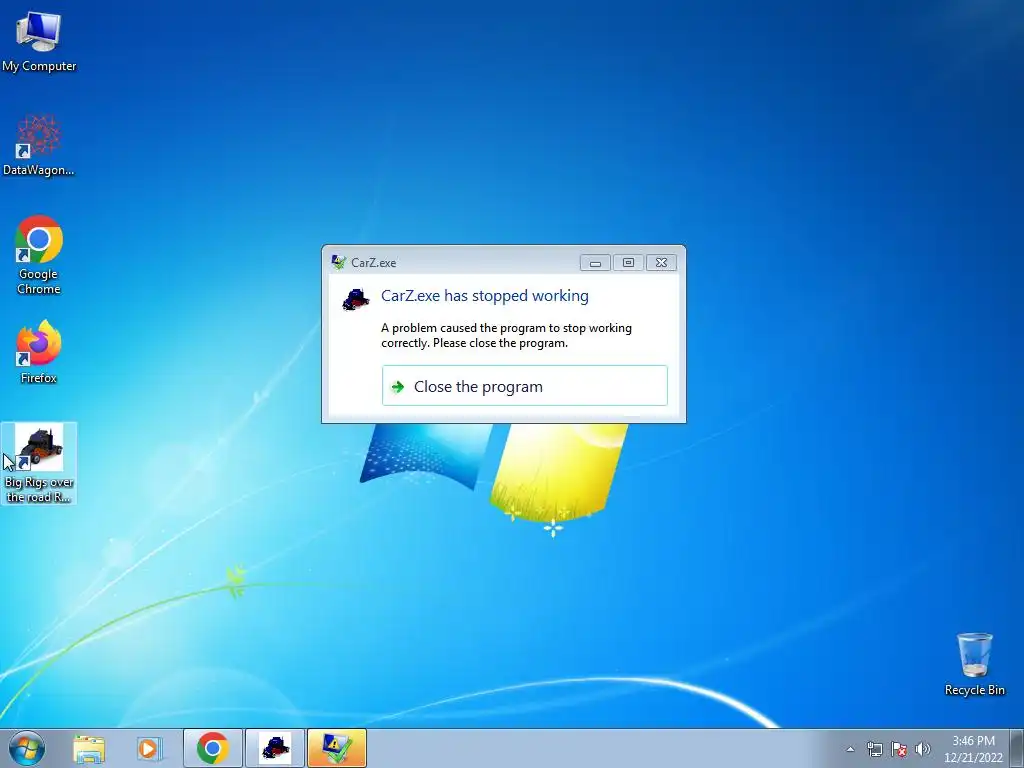Select the DataWagon desktop shortcut

point(39,146)
